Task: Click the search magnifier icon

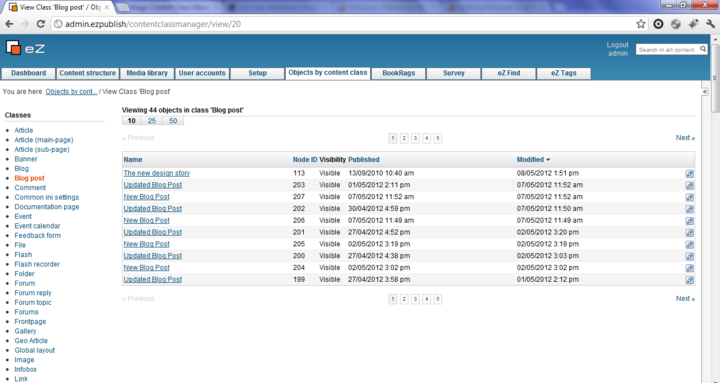Action: coord(703,49)
